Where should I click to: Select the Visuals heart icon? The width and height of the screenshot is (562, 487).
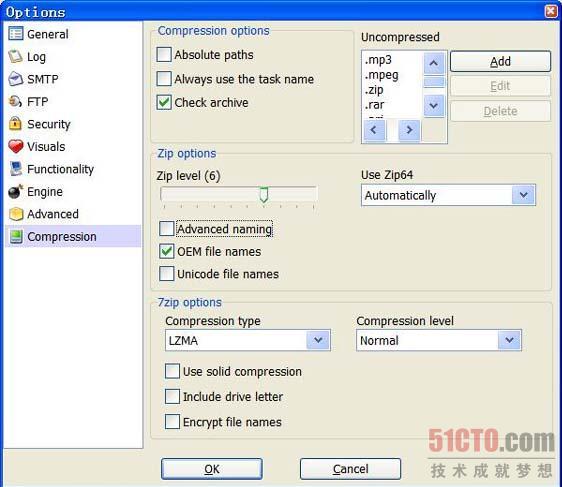[x=16, y=146]
